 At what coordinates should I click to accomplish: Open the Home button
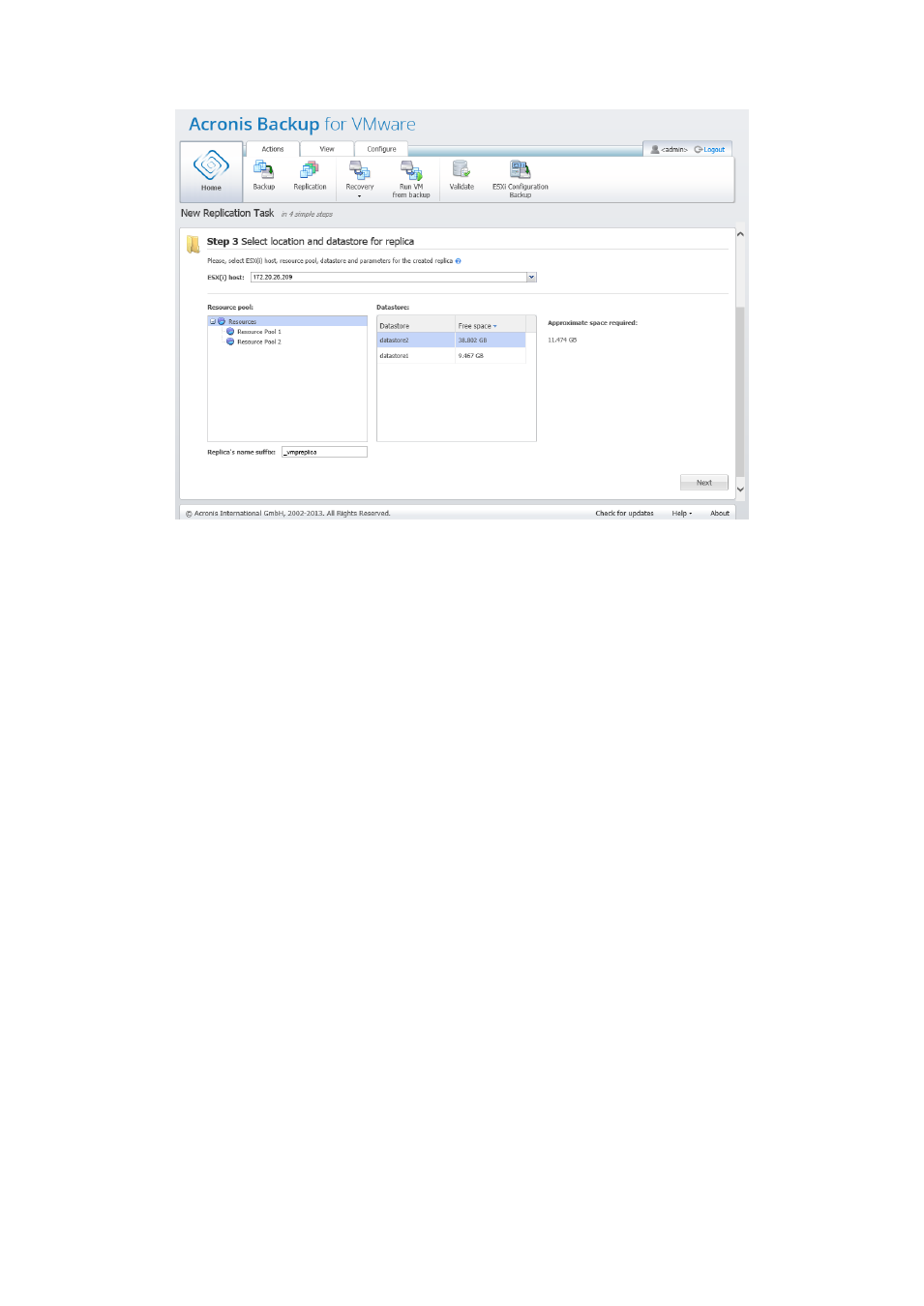pos(211,171)
